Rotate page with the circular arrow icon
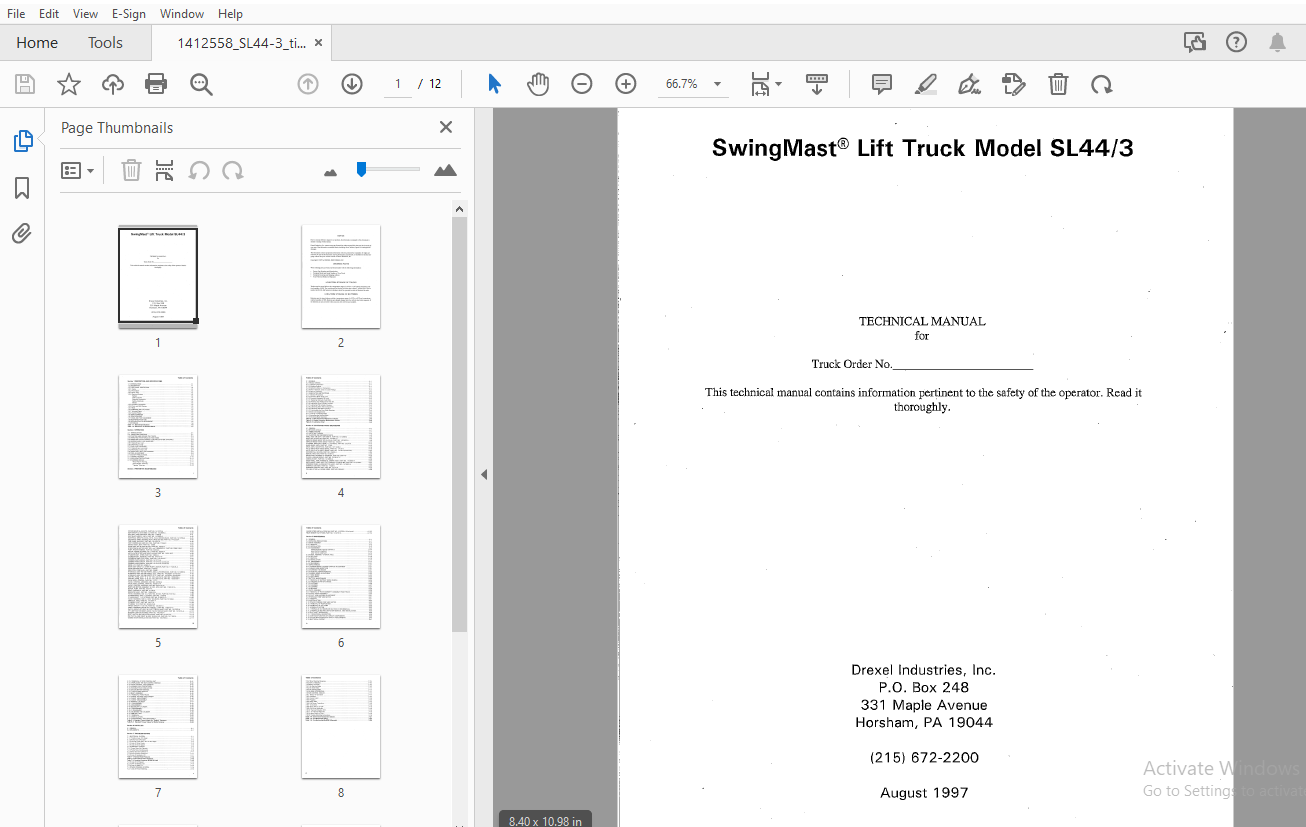This screenshot has width=1306, height=827. 1102,84
